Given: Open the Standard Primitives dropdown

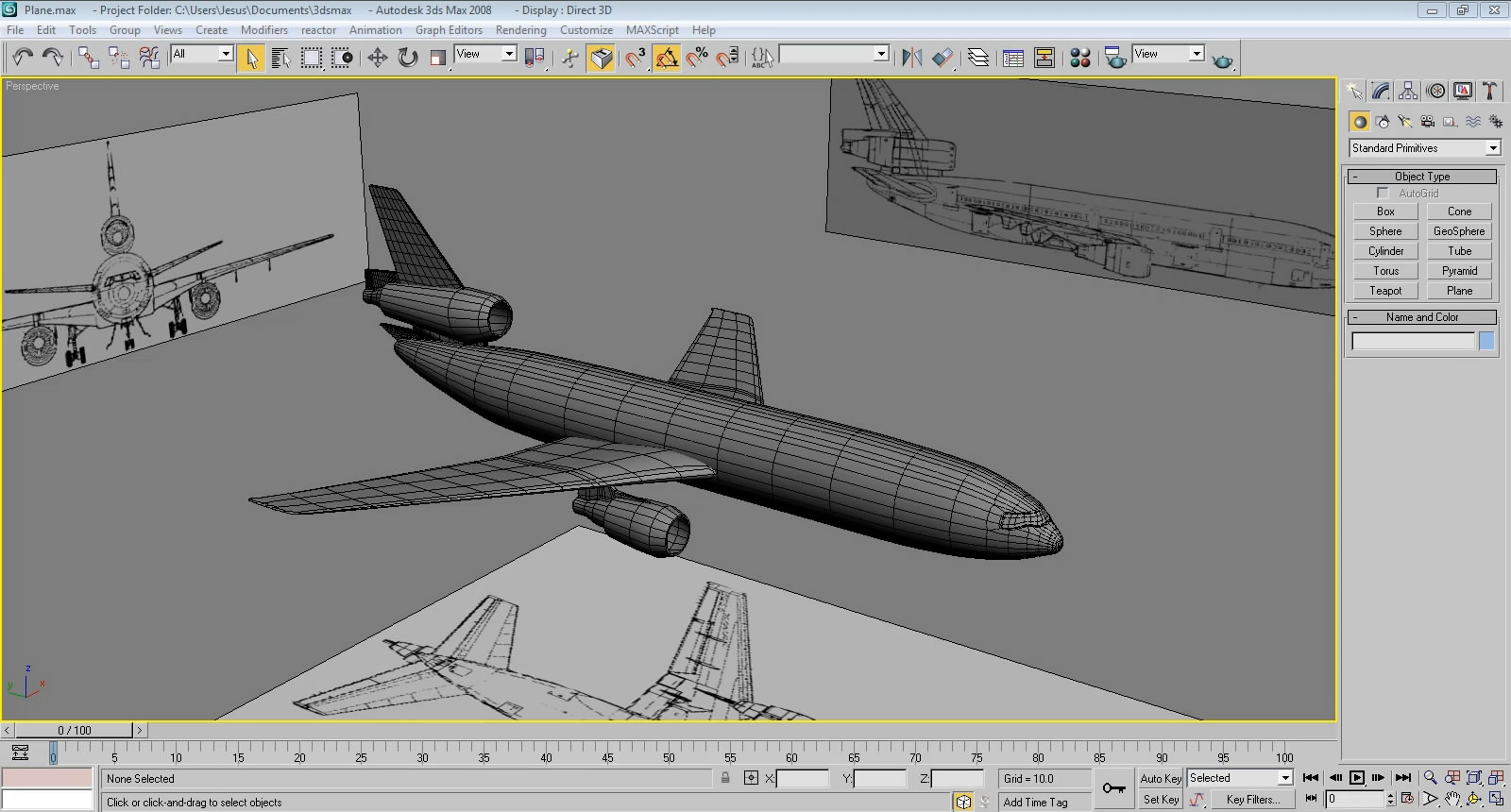Looking at the screenshot, I should [1425, 148].
